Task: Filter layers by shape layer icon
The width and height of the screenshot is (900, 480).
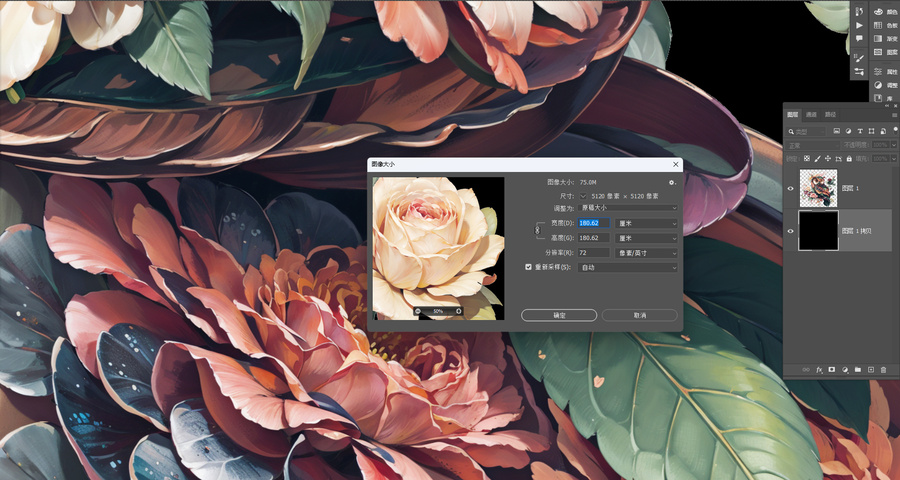Action: click(871, 131)
